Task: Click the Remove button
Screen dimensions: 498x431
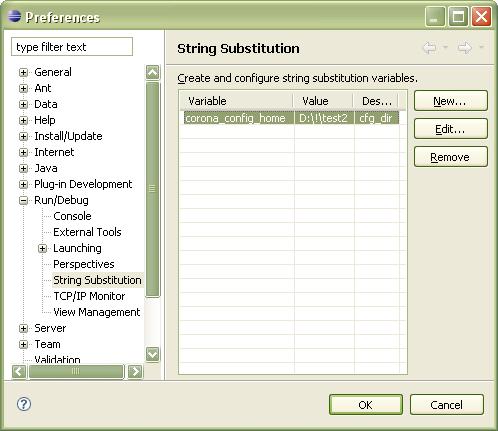Action: [x=451, y=157]
